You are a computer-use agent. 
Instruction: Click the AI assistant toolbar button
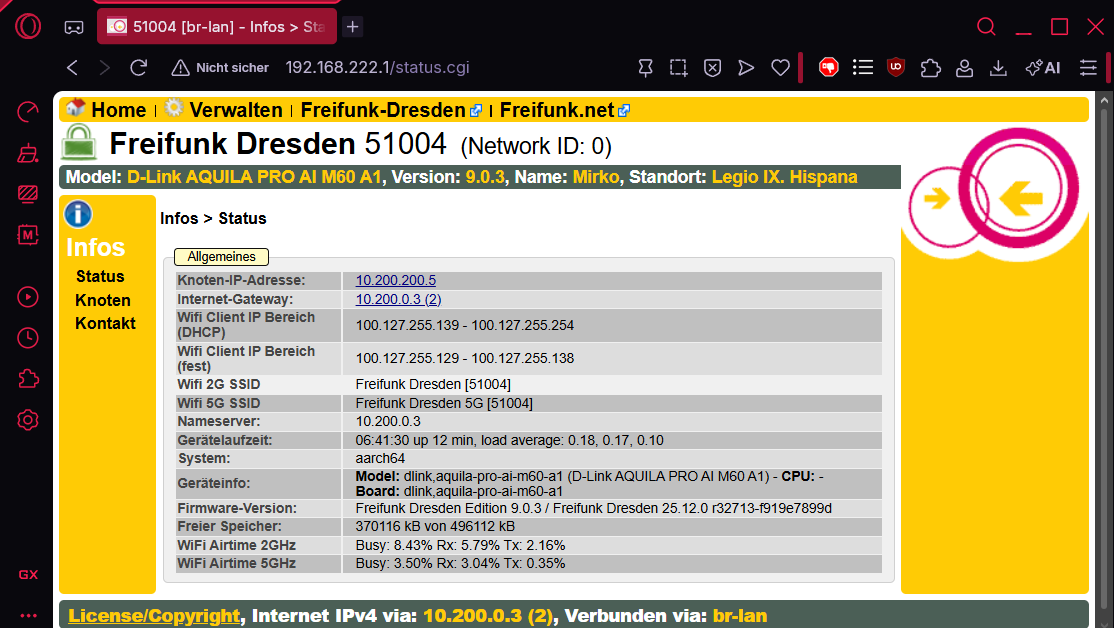[1043, 67]
